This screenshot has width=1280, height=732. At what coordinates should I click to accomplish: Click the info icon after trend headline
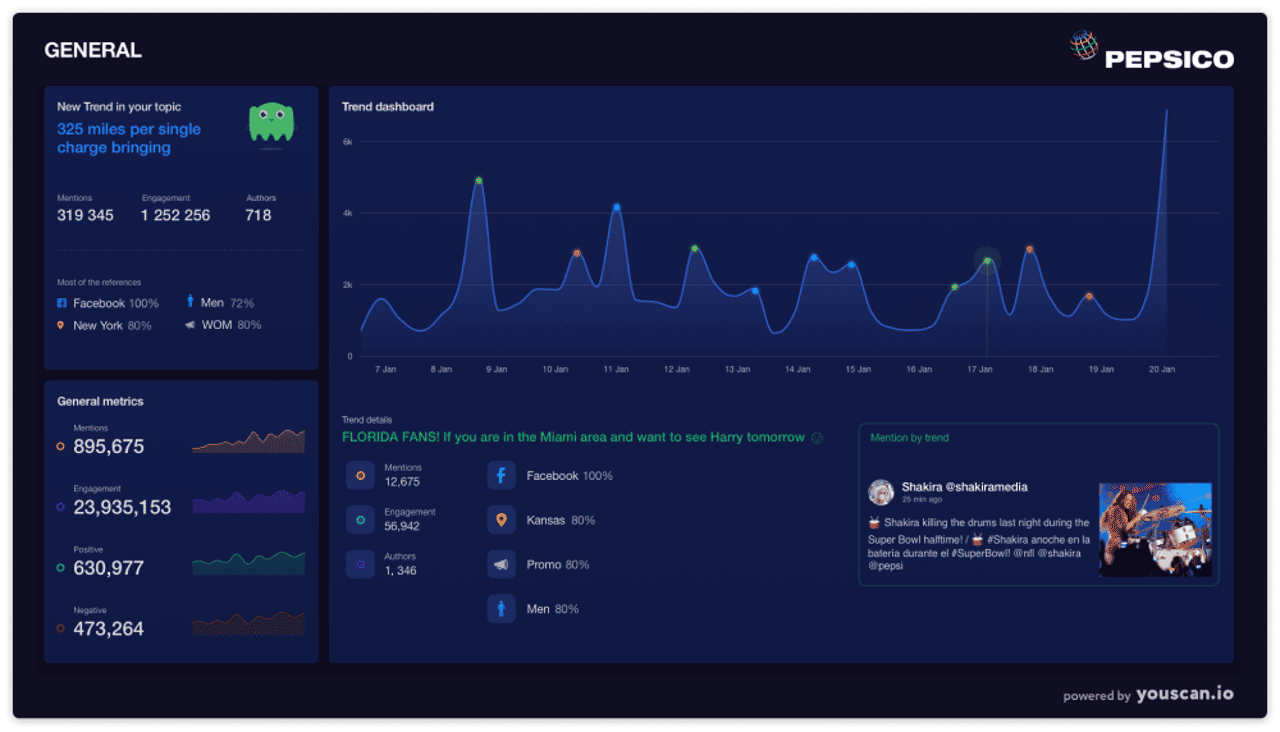pos(817,438)
